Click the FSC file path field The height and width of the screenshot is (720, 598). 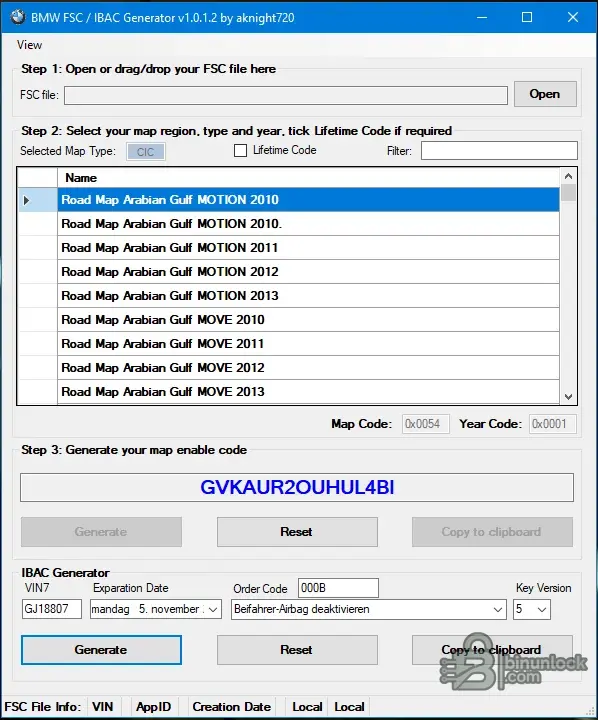point(286,95)
